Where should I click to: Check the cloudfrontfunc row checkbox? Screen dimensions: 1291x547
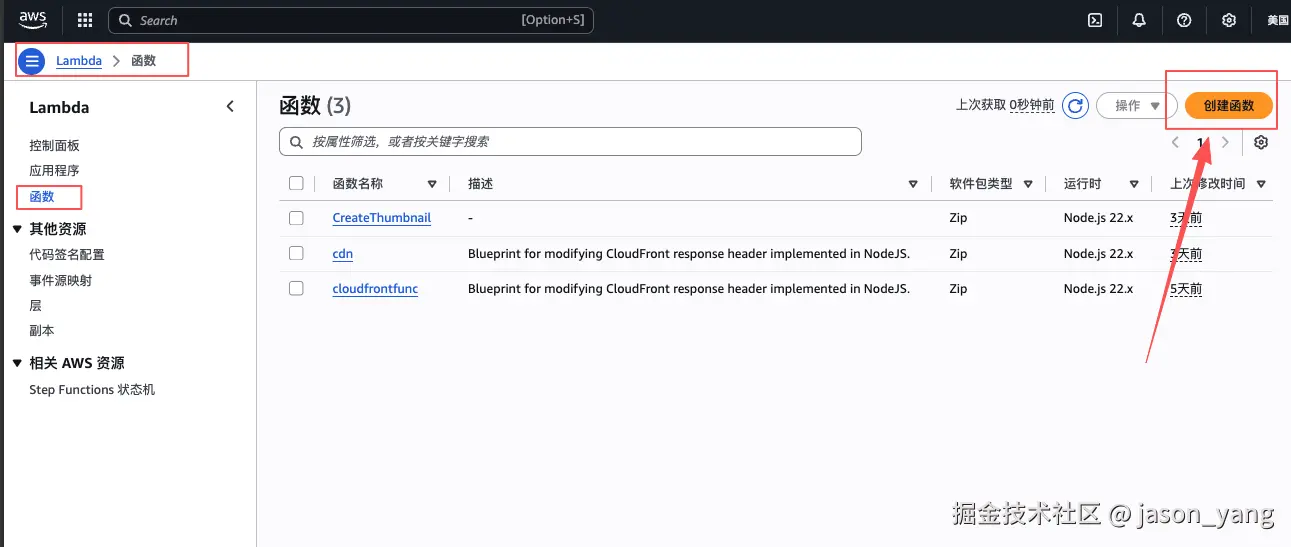coord(296,288)
